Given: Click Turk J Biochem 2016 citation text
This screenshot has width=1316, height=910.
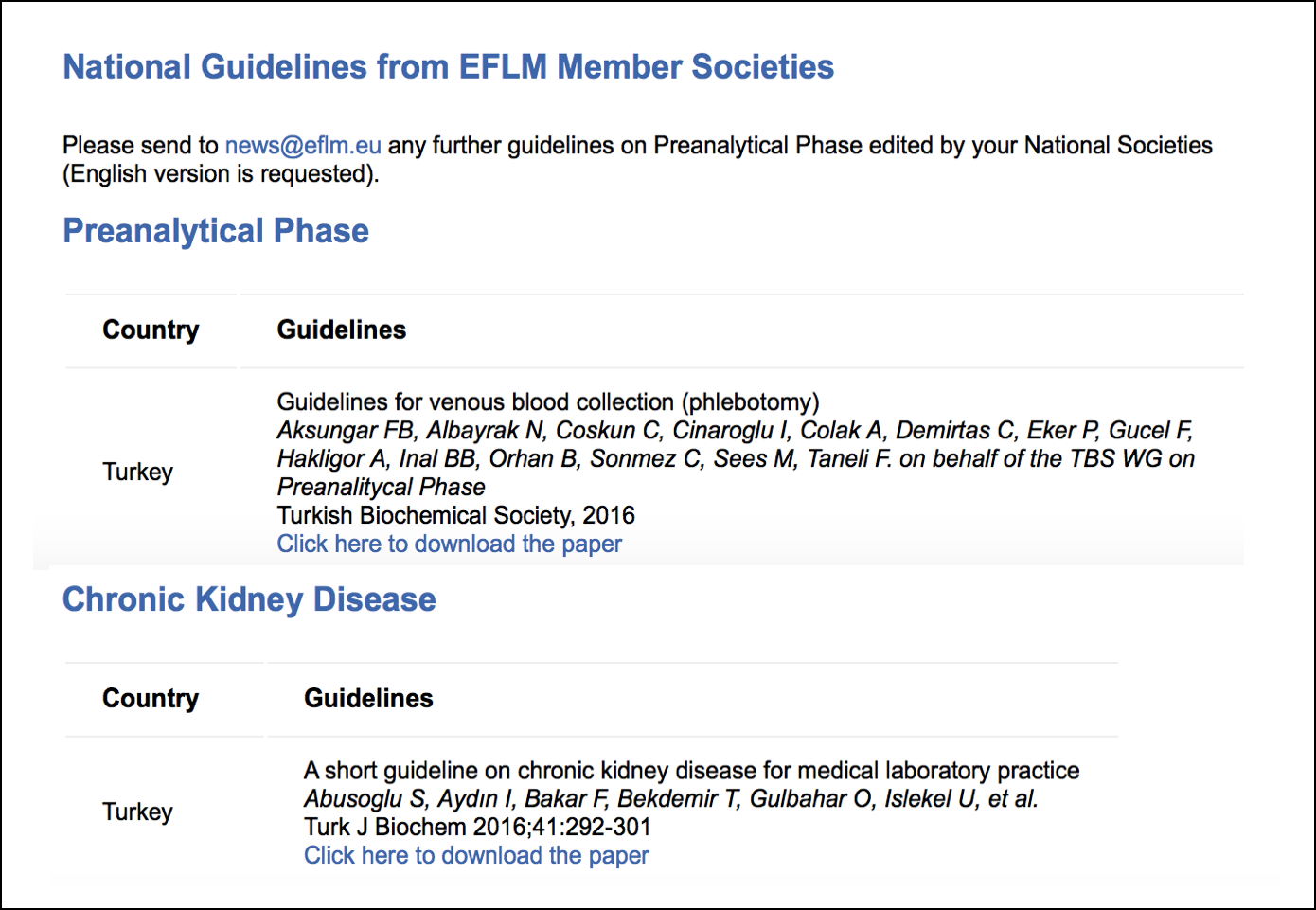Looking at the screenshot, I should tap(478, 828).
